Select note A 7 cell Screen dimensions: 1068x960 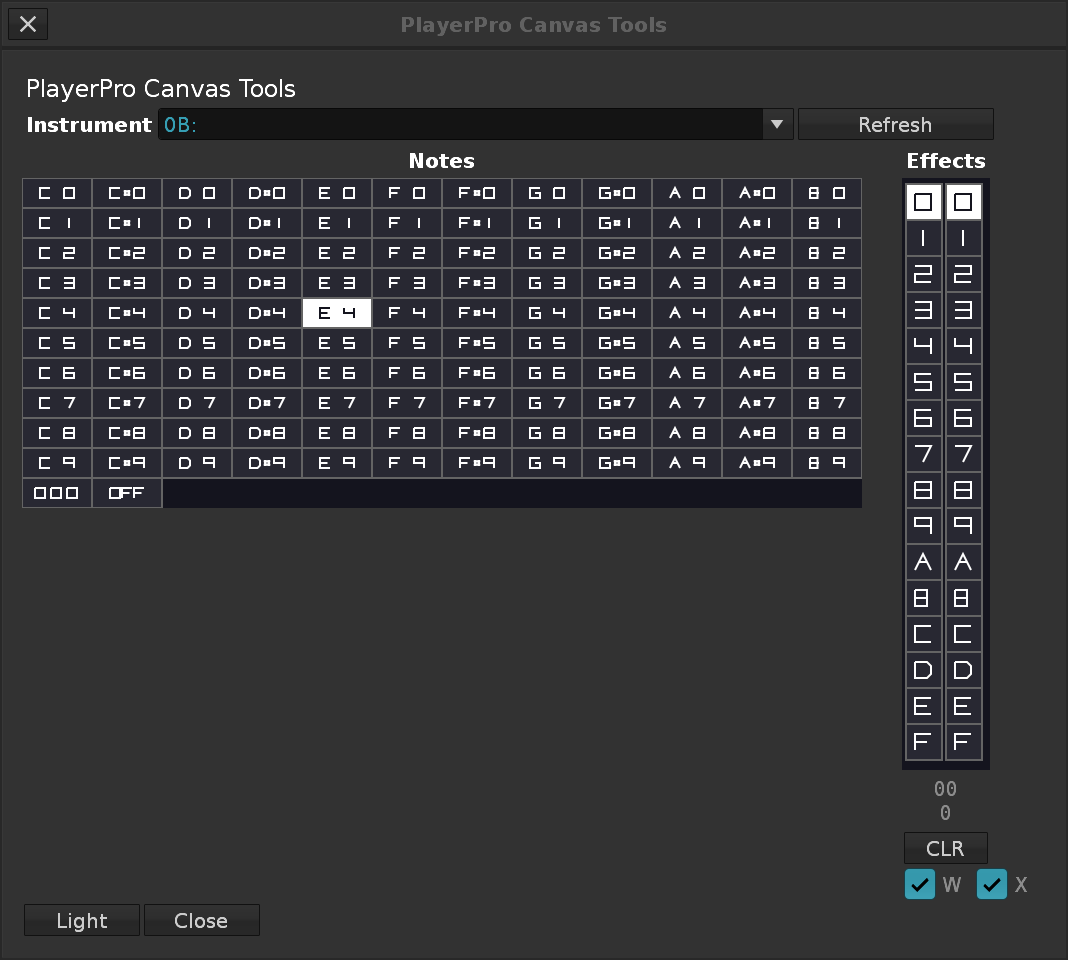(x=687, y=403)
